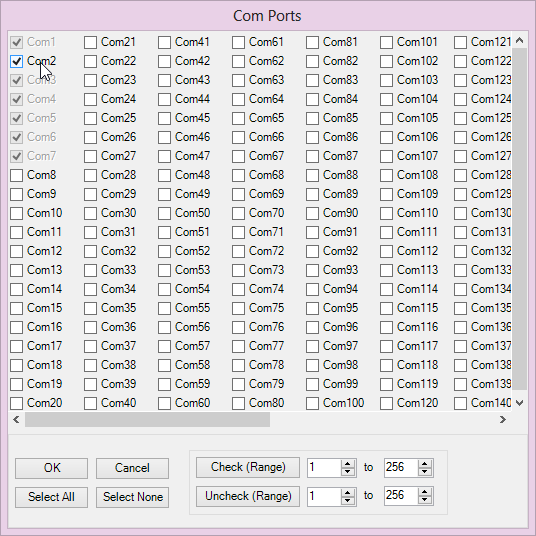Click the Check range end field showing 256
536x536 pixels.
tap(401, 467)
